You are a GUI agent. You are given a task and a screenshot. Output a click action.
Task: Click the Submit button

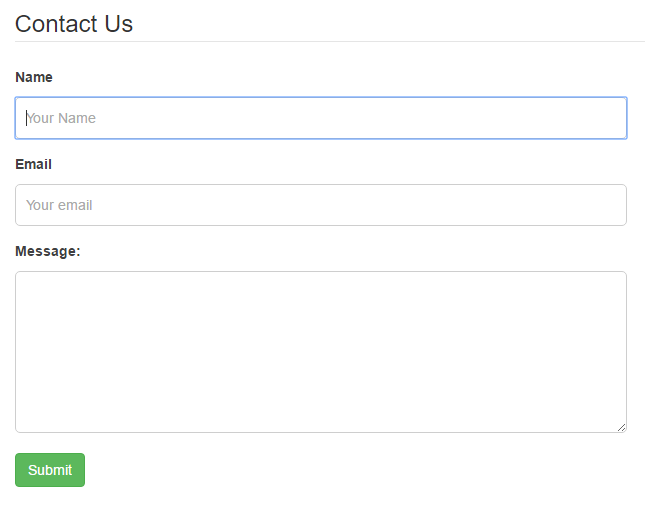point(50,470)
